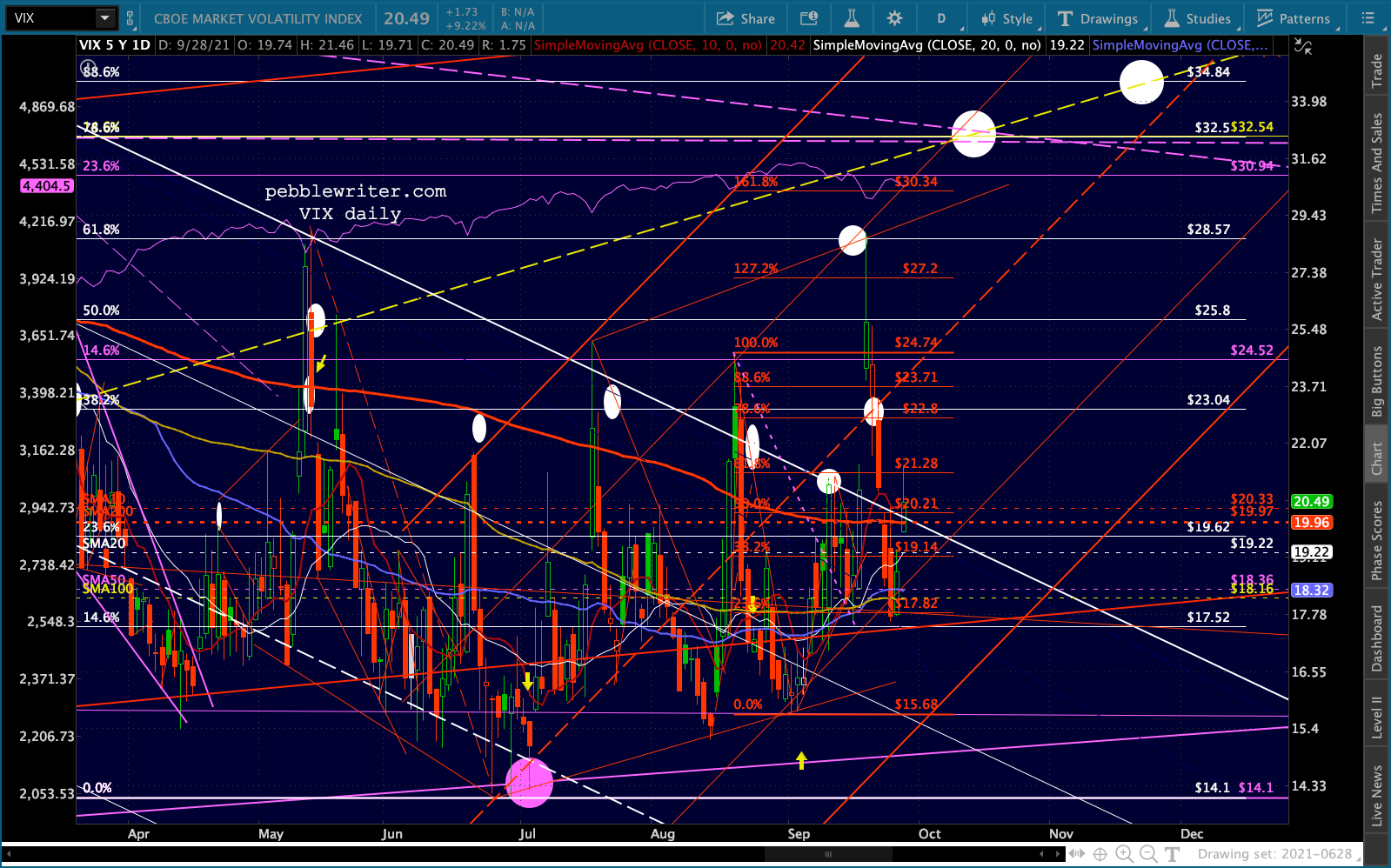Click the $27.2 orange price label

click(920, 269)
